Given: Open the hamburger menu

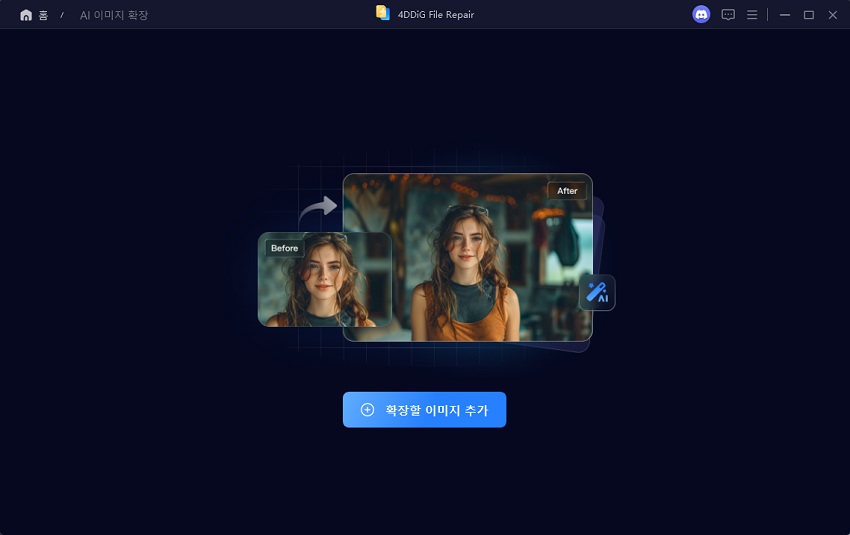Looking at the screenshot, I should click(752, 15).
